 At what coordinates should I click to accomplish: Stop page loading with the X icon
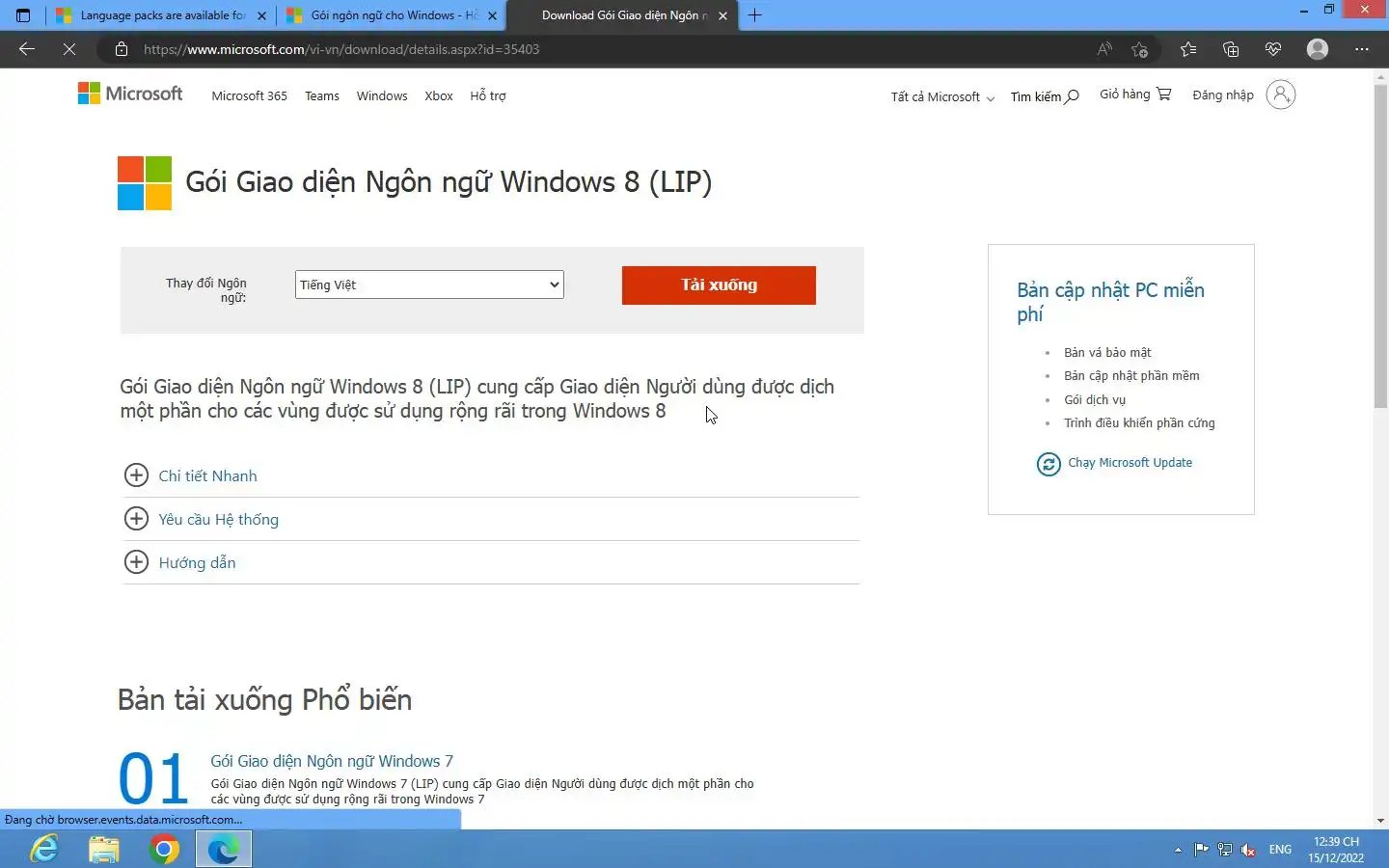69,49
